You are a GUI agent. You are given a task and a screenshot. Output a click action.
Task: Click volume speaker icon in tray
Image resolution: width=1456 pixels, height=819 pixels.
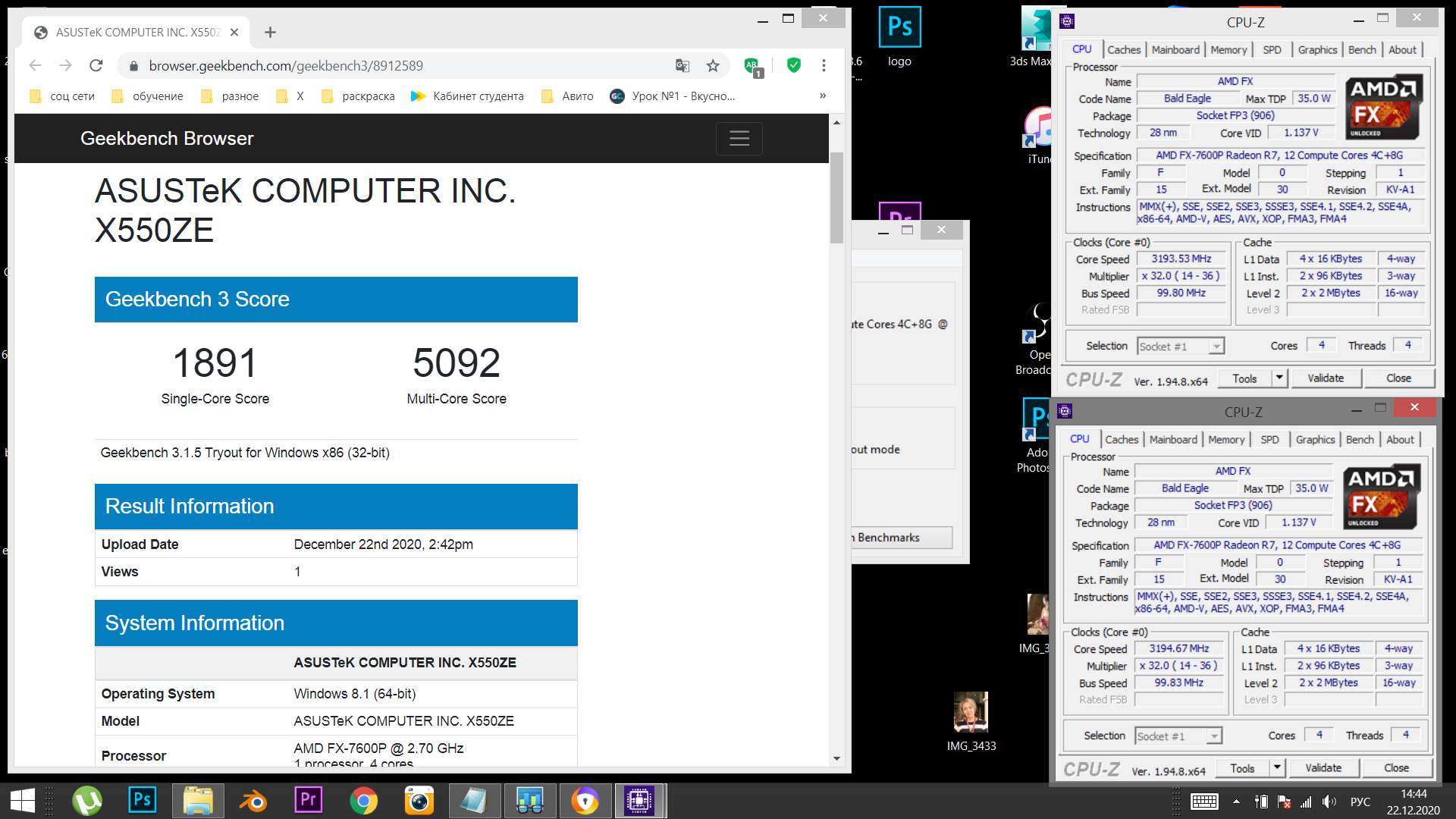click(x=1329, y=802)
